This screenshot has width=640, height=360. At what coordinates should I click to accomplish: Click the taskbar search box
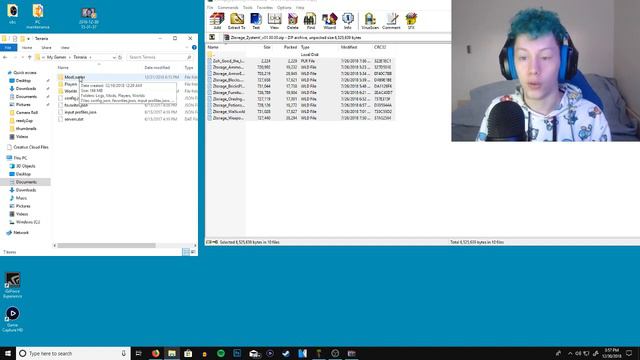(x=73, y=353)
